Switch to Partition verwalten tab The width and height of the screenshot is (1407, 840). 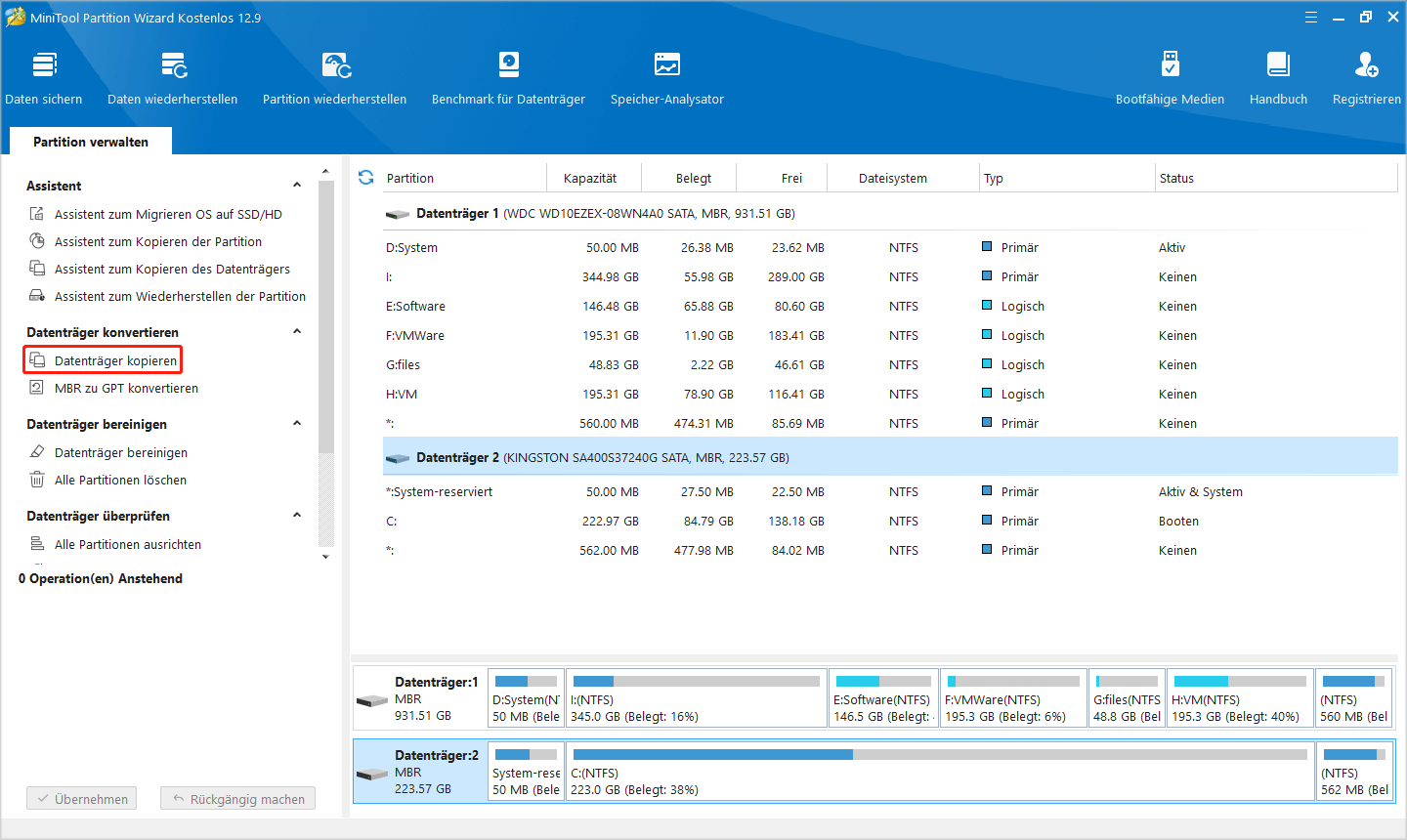coord(91,142)
